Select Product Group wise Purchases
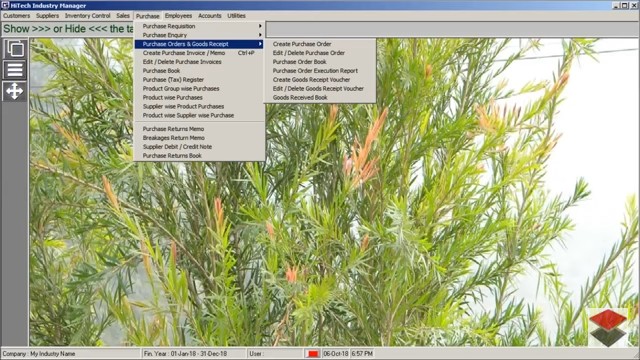The width and height of the screenshot is (640, 360). click(x=199, y=89)
